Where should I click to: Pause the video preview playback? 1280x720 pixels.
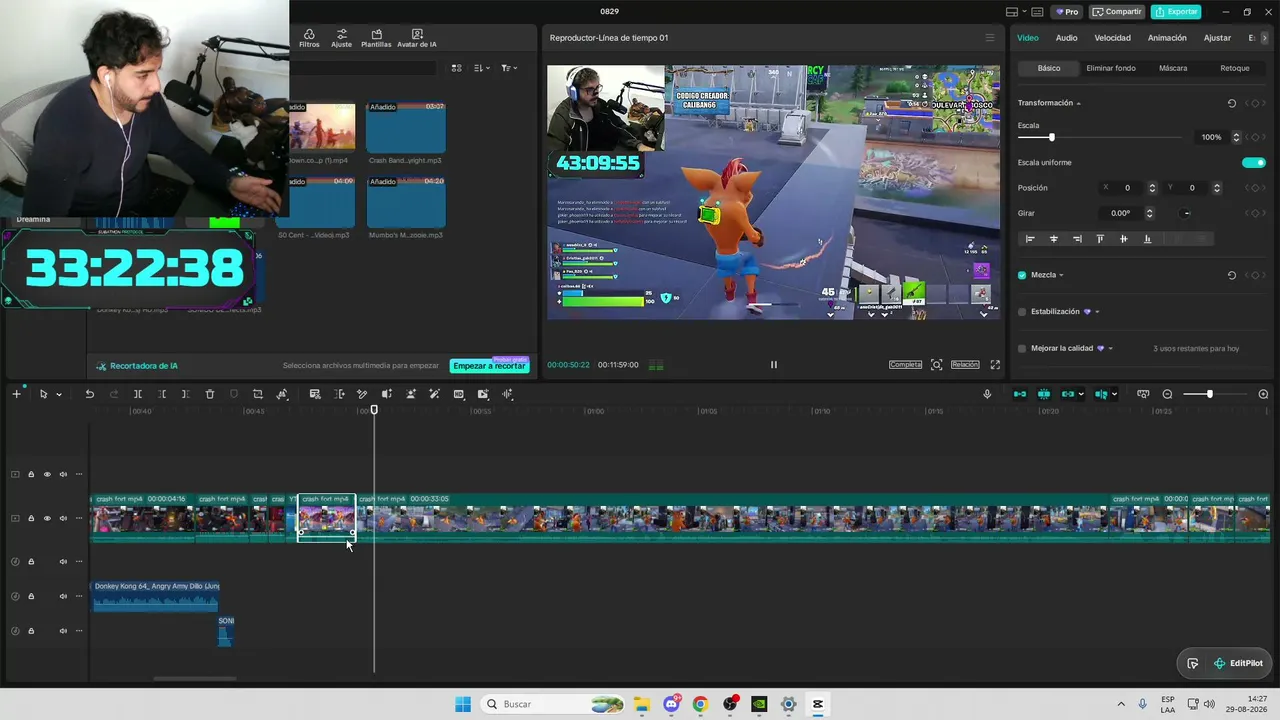(x=773, y=365)
